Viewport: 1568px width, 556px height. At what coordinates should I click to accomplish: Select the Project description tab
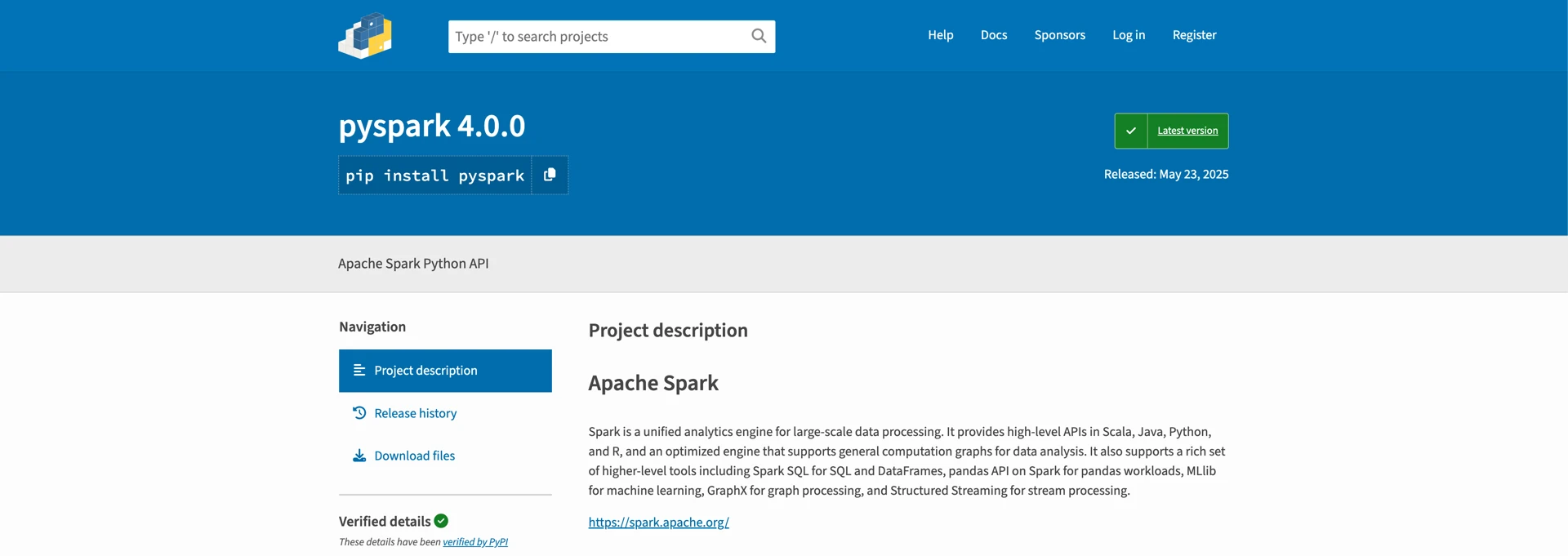(x=445, y=371)
